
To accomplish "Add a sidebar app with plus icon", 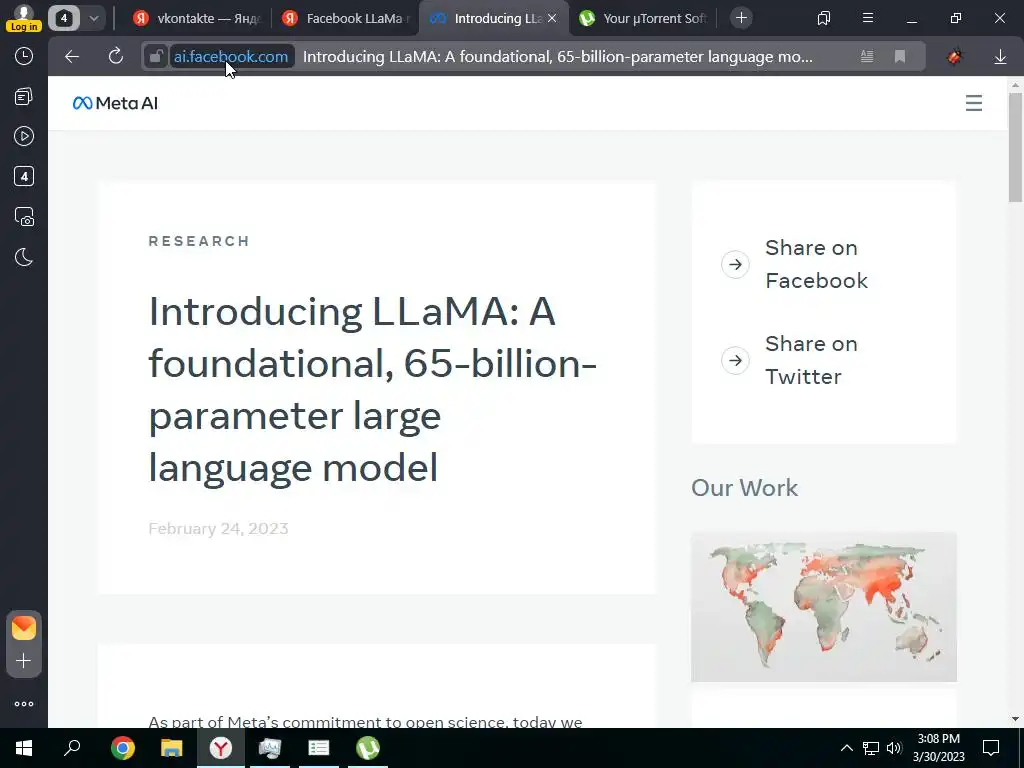I will [x=24, y=661].
